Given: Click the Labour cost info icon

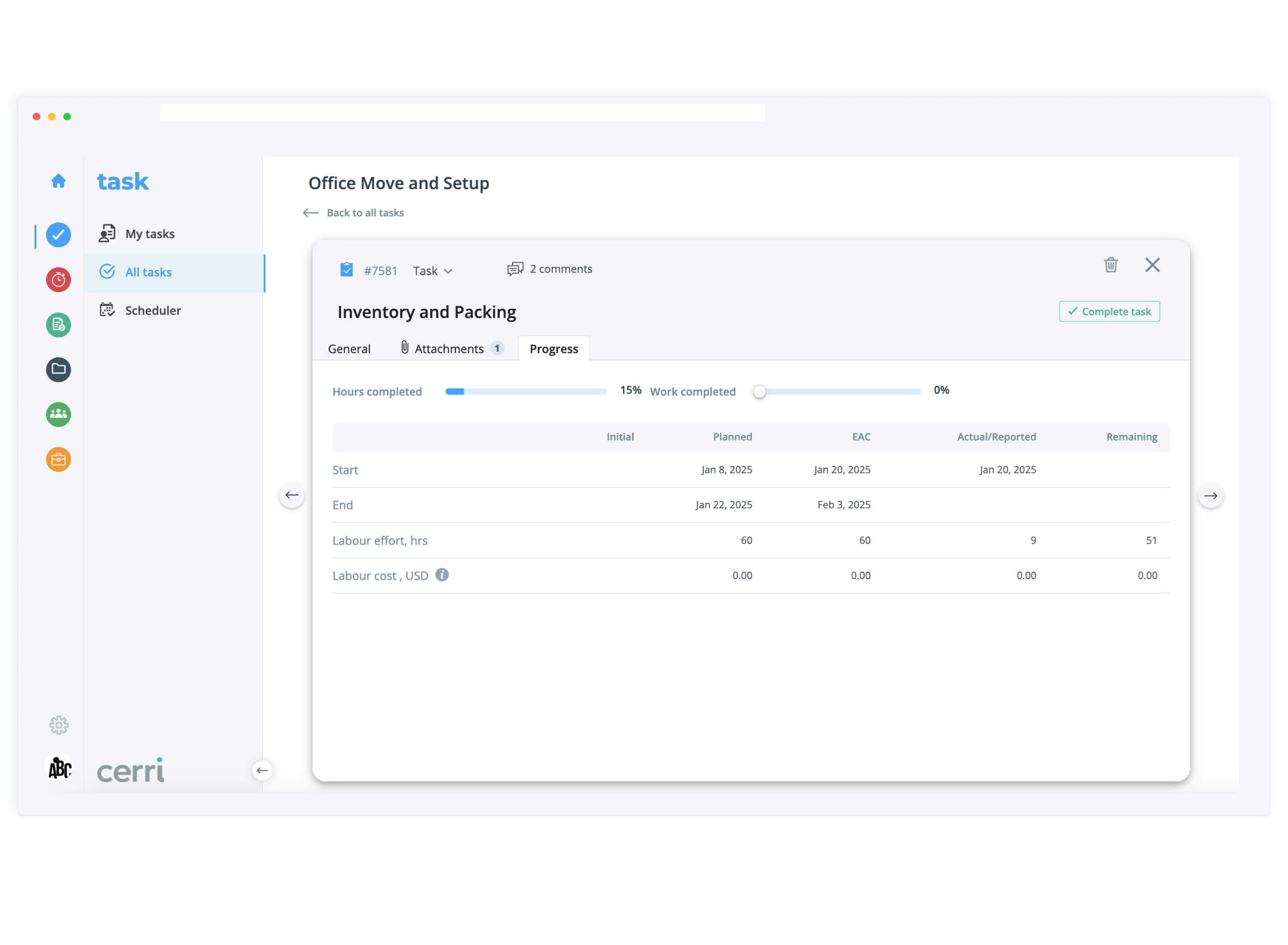Looking at the screenshot, I should 442,575.
